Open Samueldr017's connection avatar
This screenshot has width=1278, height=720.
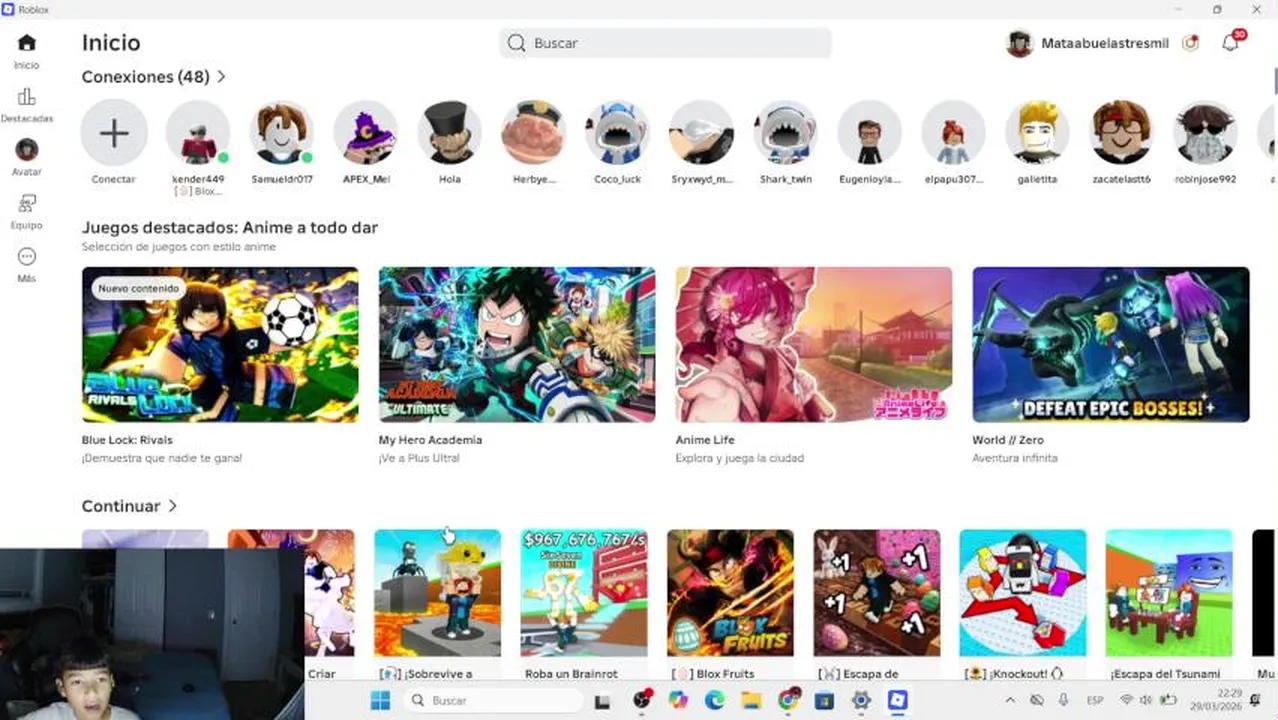click(282, 133)
